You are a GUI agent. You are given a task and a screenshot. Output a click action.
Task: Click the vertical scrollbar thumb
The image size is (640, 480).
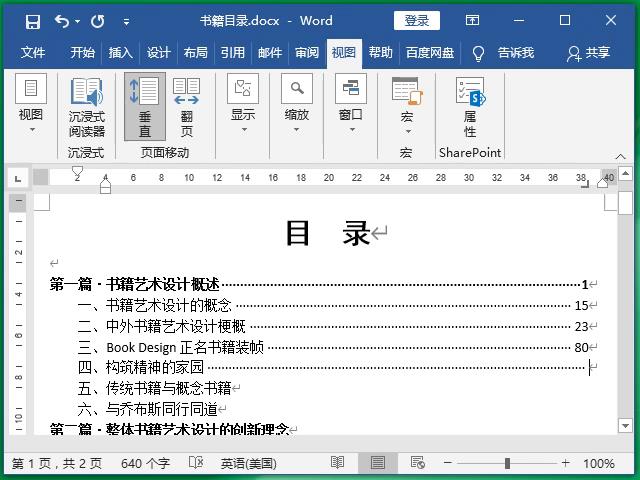(625, 203)
